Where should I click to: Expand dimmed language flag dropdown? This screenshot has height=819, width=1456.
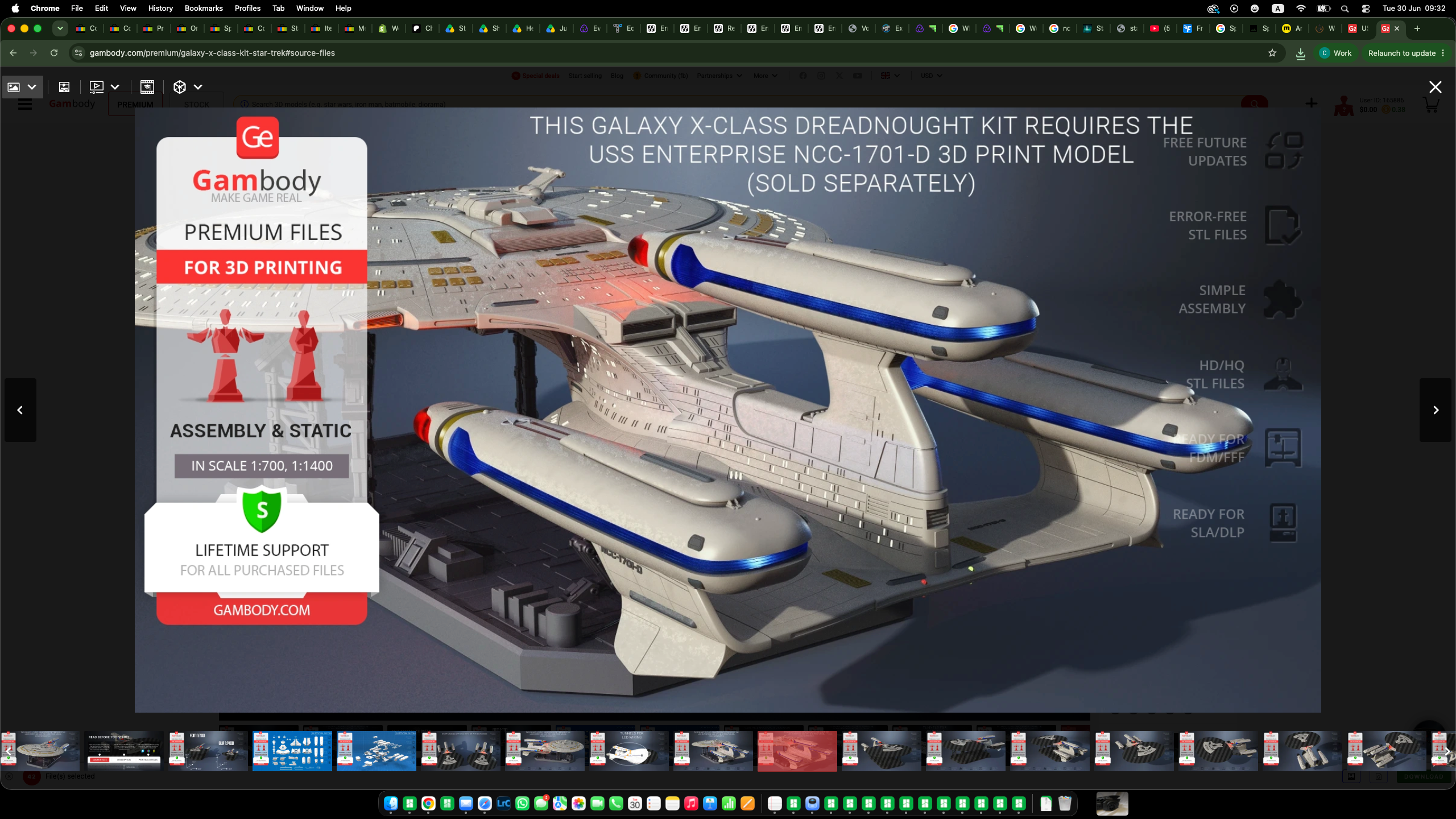pos(890,76)
